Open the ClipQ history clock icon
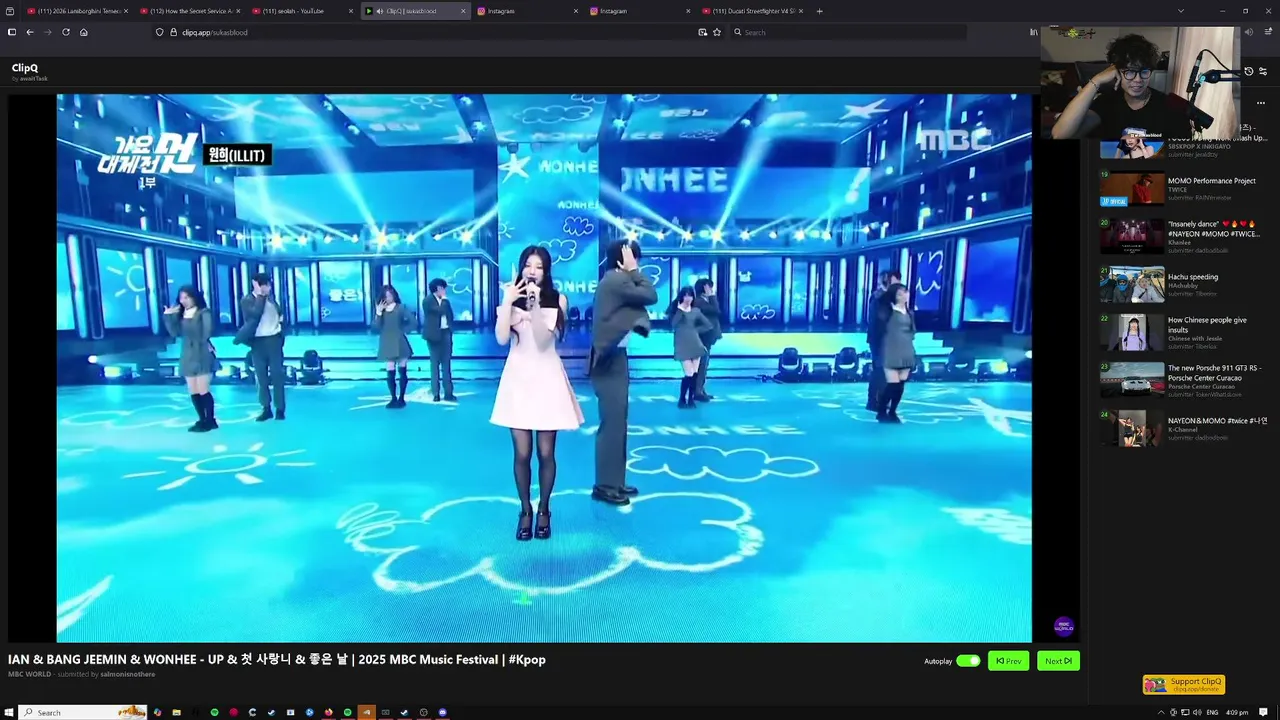The image size is (1280, 720). click(1248, 72)
